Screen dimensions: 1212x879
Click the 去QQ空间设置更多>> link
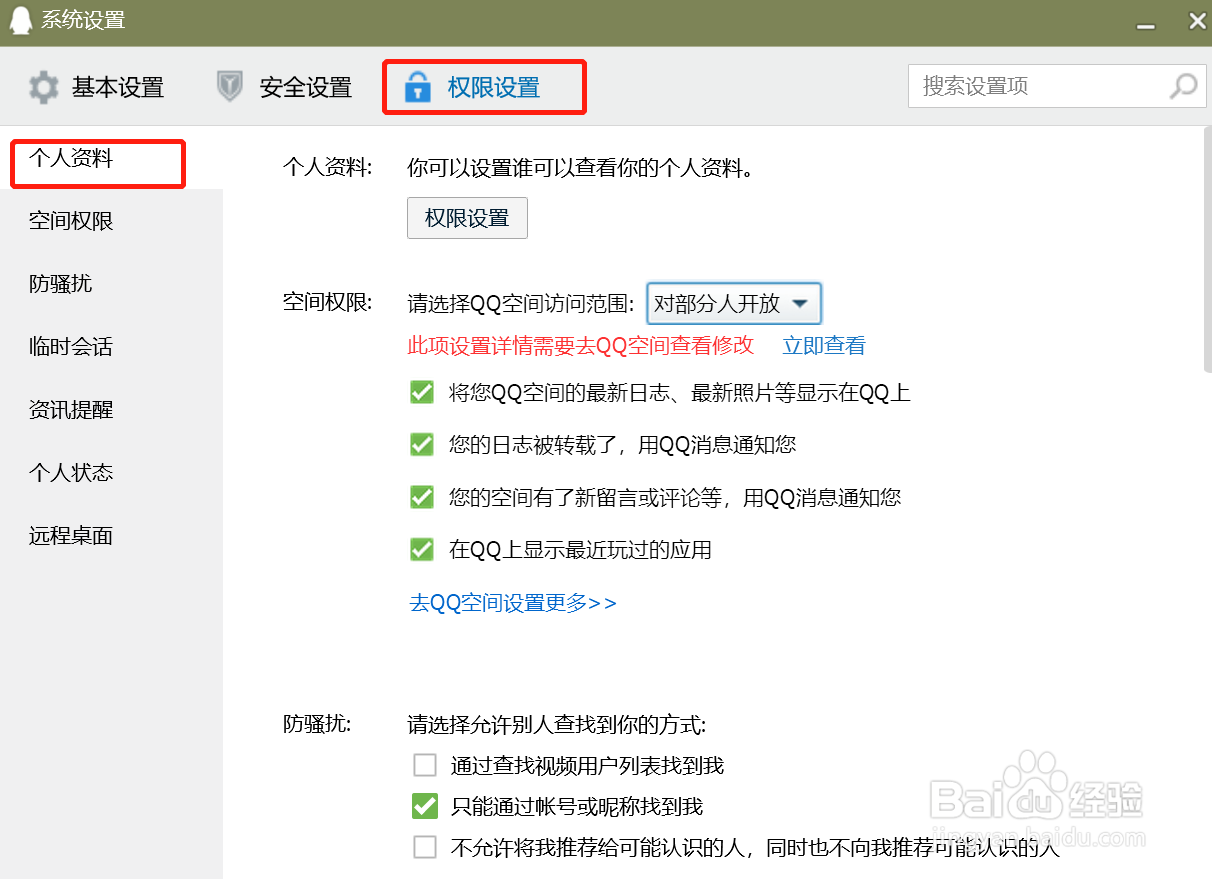click(513, 603)
